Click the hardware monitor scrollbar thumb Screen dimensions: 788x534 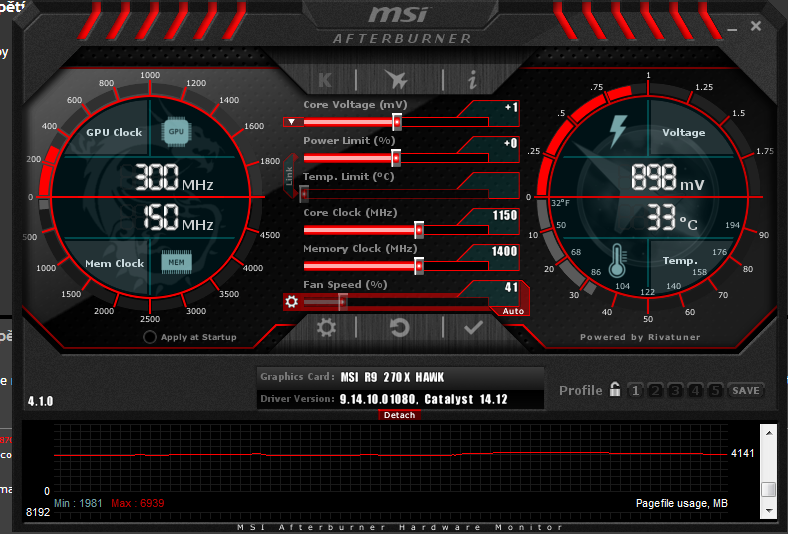[x=769, y=489]
